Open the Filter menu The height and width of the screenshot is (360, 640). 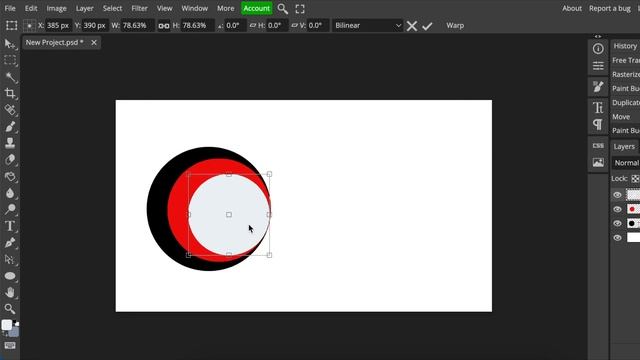coord(139,8)
